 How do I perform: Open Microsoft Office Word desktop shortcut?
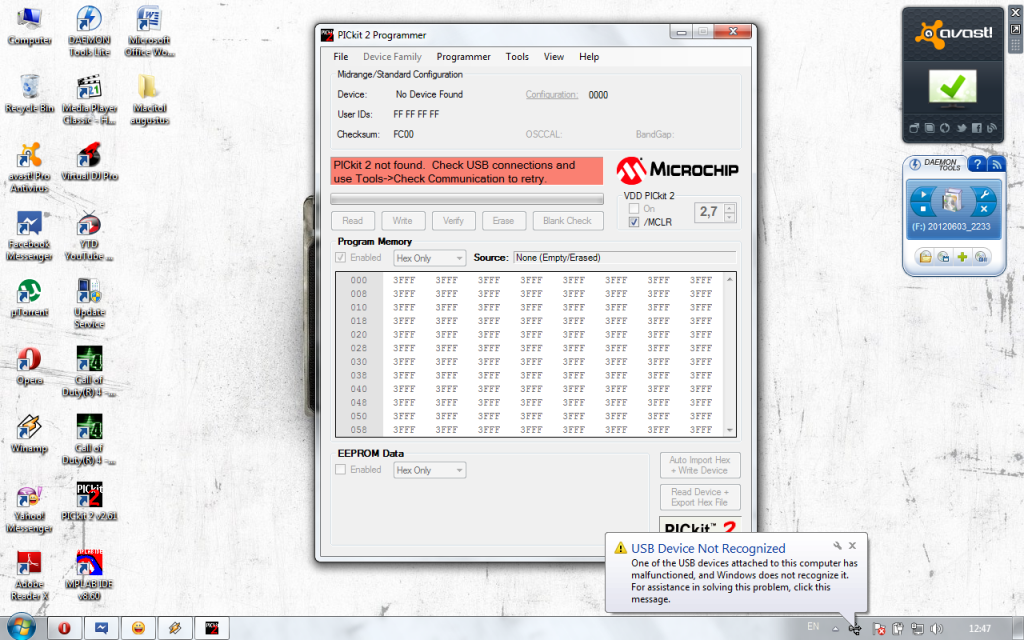[150, 31]
